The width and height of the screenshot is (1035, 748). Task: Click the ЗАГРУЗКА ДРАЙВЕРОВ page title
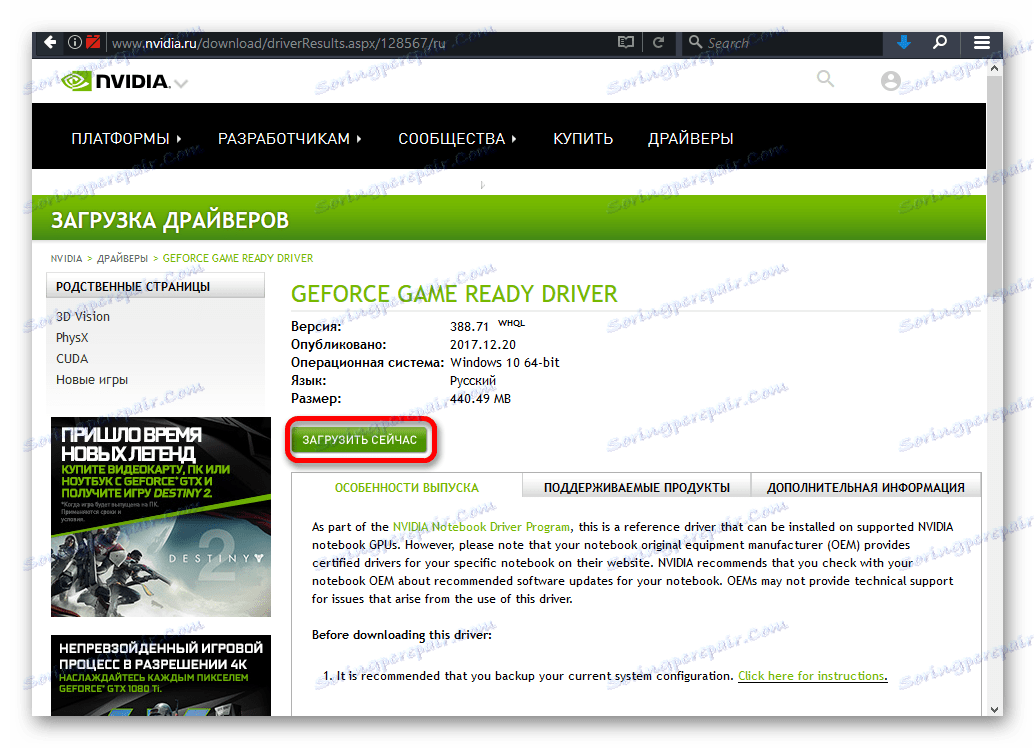point(170,220)
